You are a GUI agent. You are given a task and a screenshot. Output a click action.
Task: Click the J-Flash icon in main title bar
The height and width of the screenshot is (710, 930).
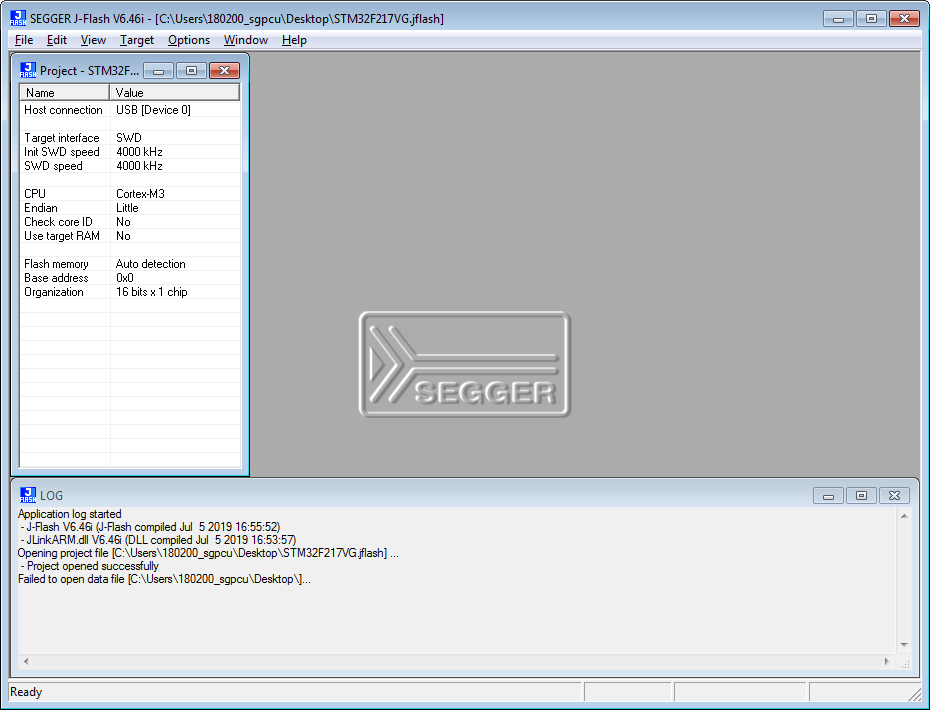tap(18, 18)
